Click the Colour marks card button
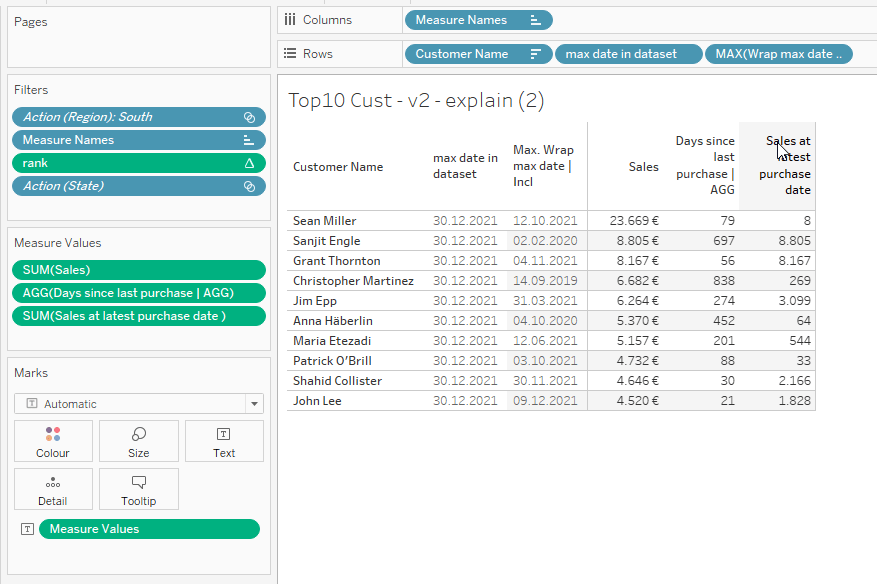The image size is (877, 584). (53, 441)
